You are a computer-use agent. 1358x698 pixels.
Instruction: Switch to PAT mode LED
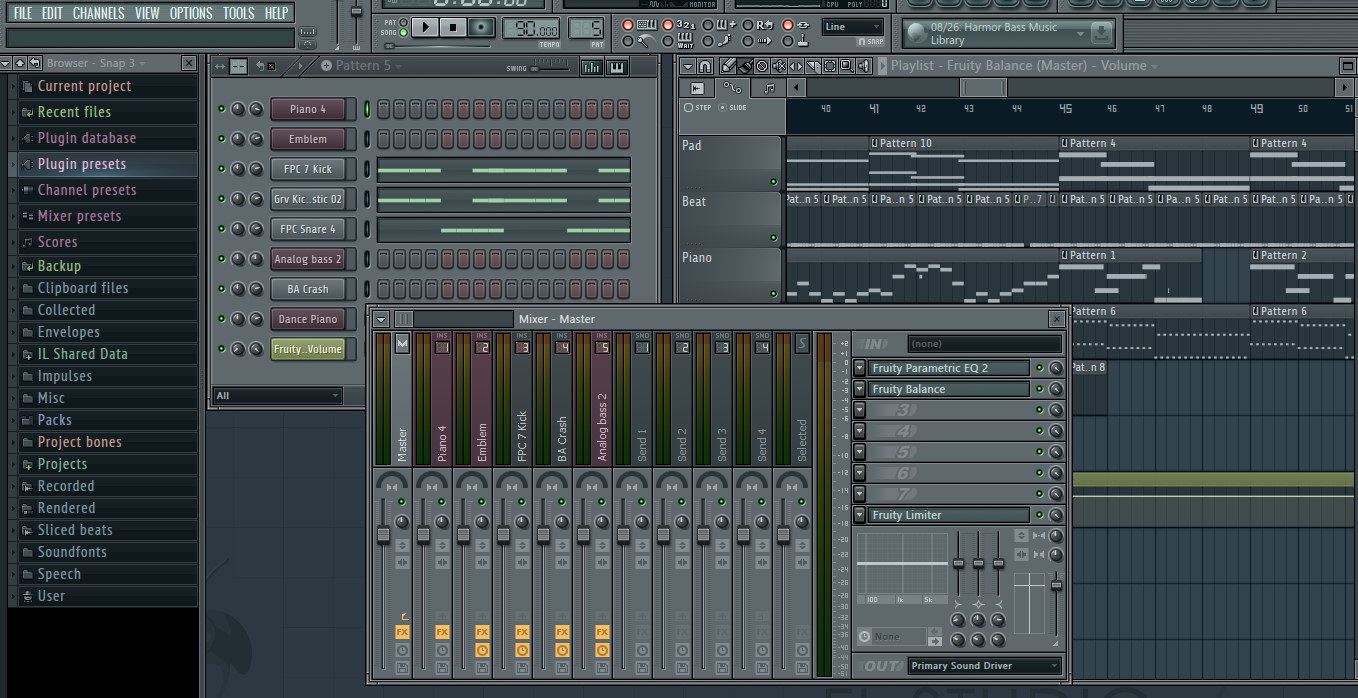403,22
